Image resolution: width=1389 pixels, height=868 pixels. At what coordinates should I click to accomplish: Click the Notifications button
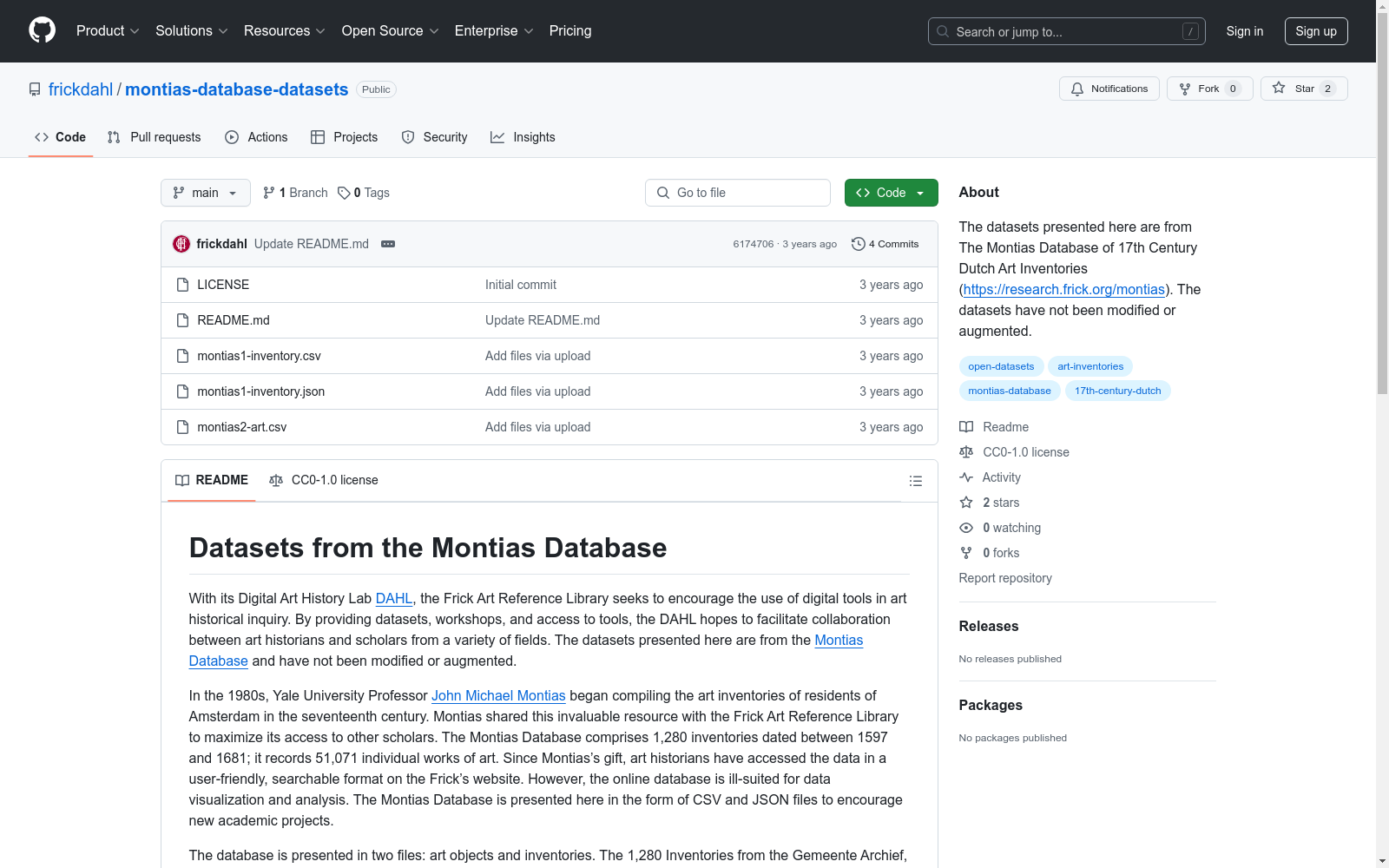point(1109,89)
